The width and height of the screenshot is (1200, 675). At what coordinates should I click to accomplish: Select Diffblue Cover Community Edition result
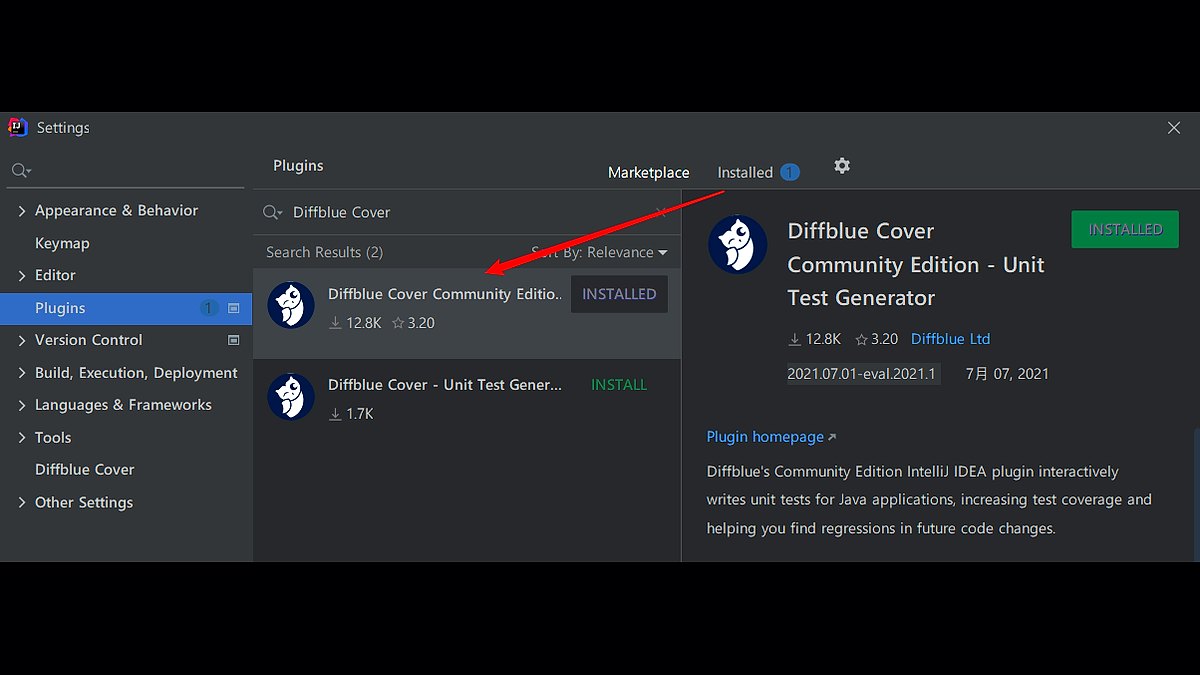[x=467, y=313]
